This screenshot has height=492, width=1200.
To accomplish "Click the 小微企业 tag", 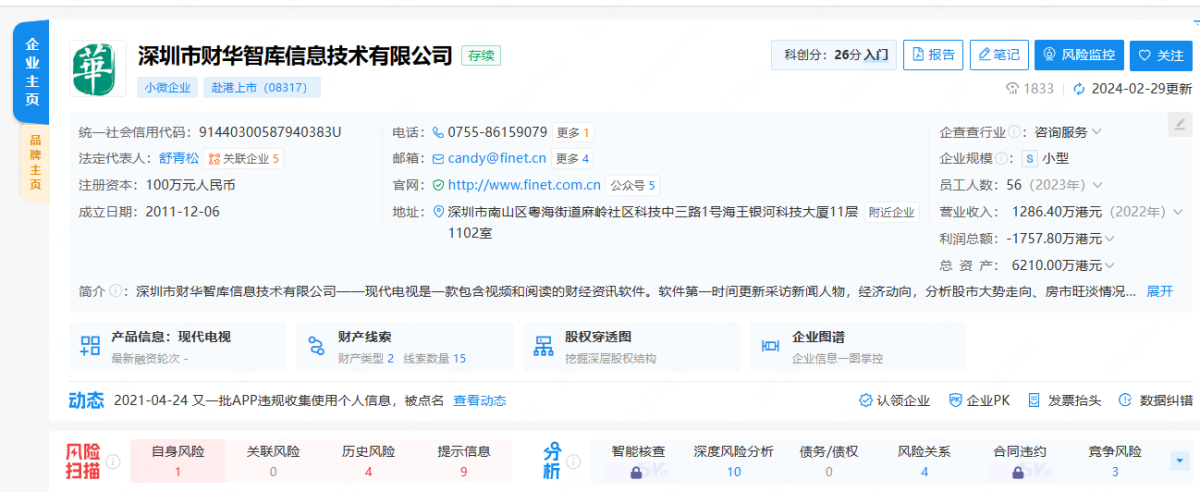I will point(167,87).
